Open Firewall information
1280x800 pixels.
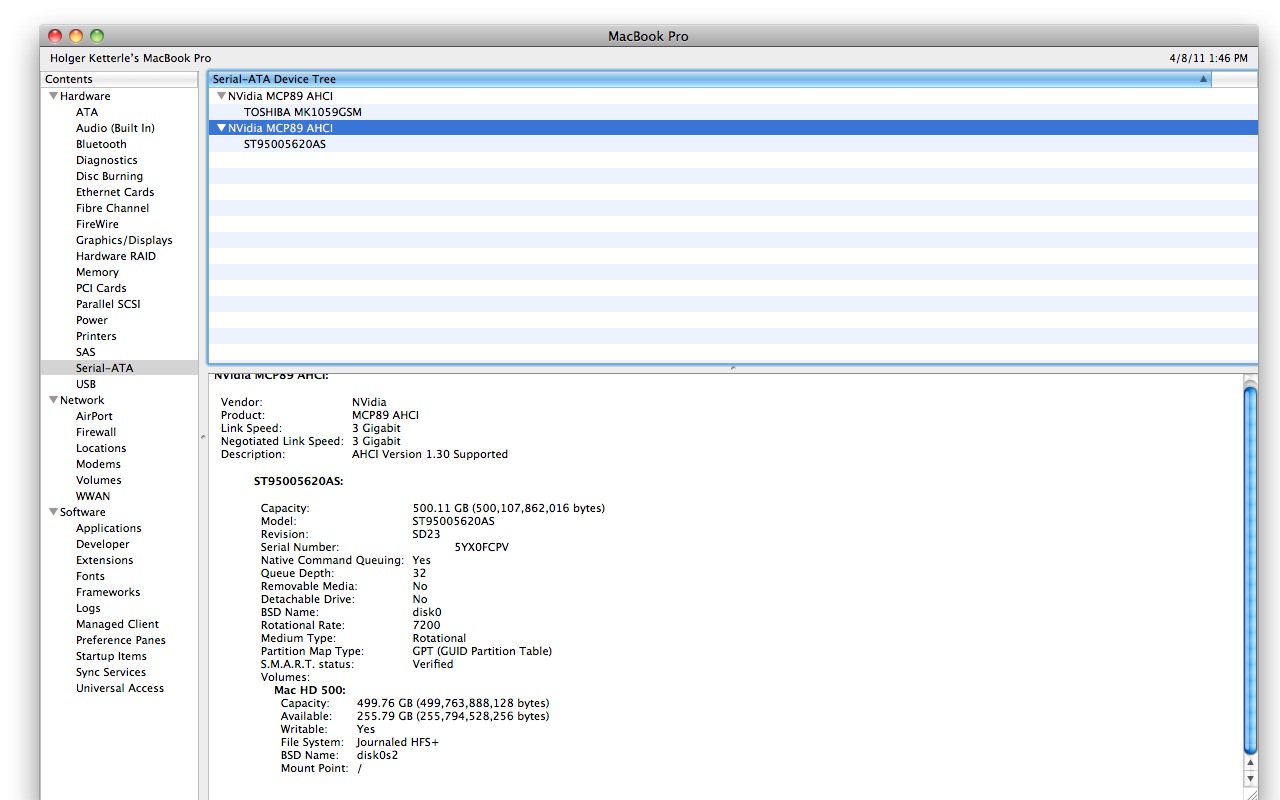[x=96, y=432]
